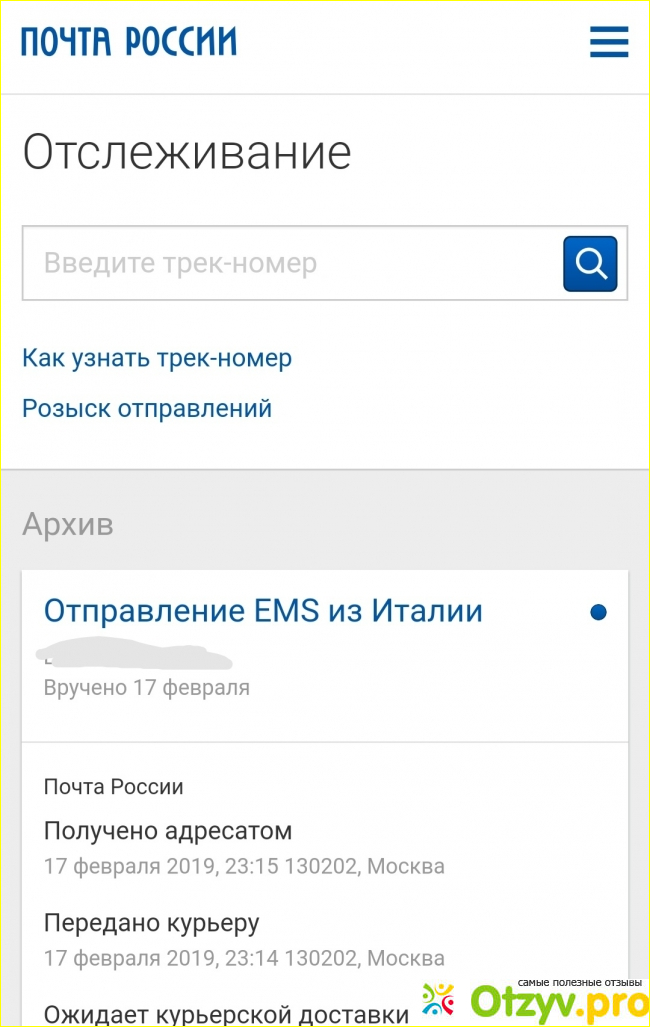Screen dimensions: 650x1027
Task: Click the Otzyv.pro colorful logo icon
Action: (x=438, y=1002)
